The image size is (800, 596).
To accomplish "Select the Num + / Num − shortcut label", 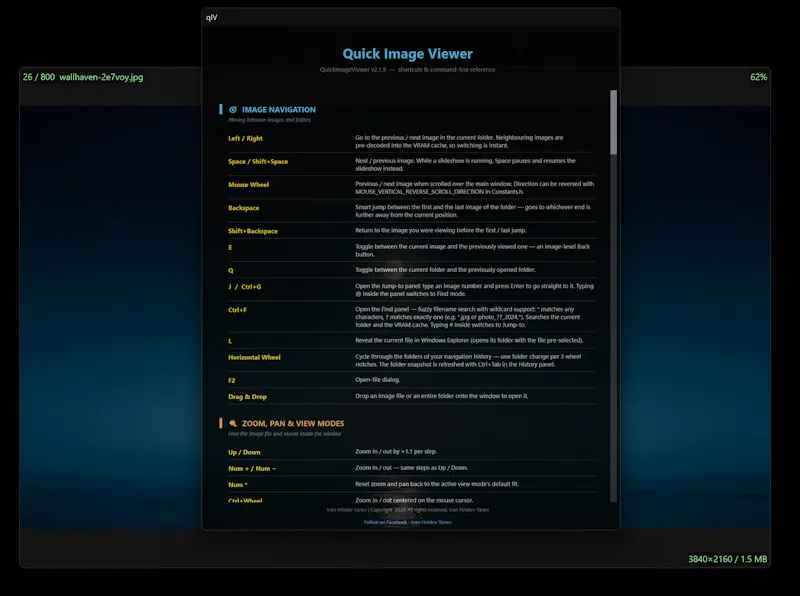I will coord(252,468).
